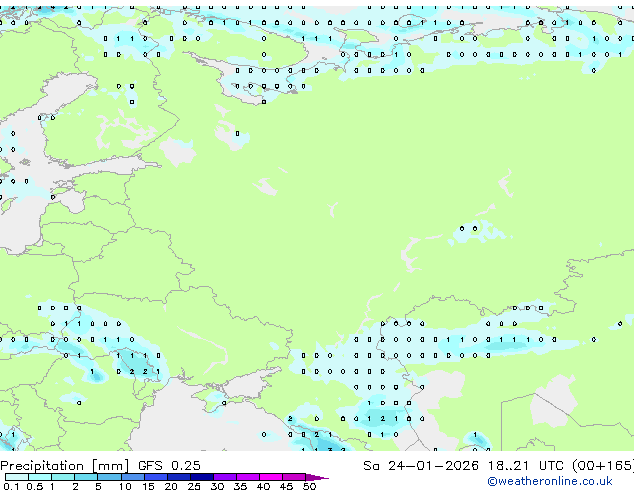Click the '18..21 UTC' time range text
The image size is (634, 490).
(x=525, y=466)
